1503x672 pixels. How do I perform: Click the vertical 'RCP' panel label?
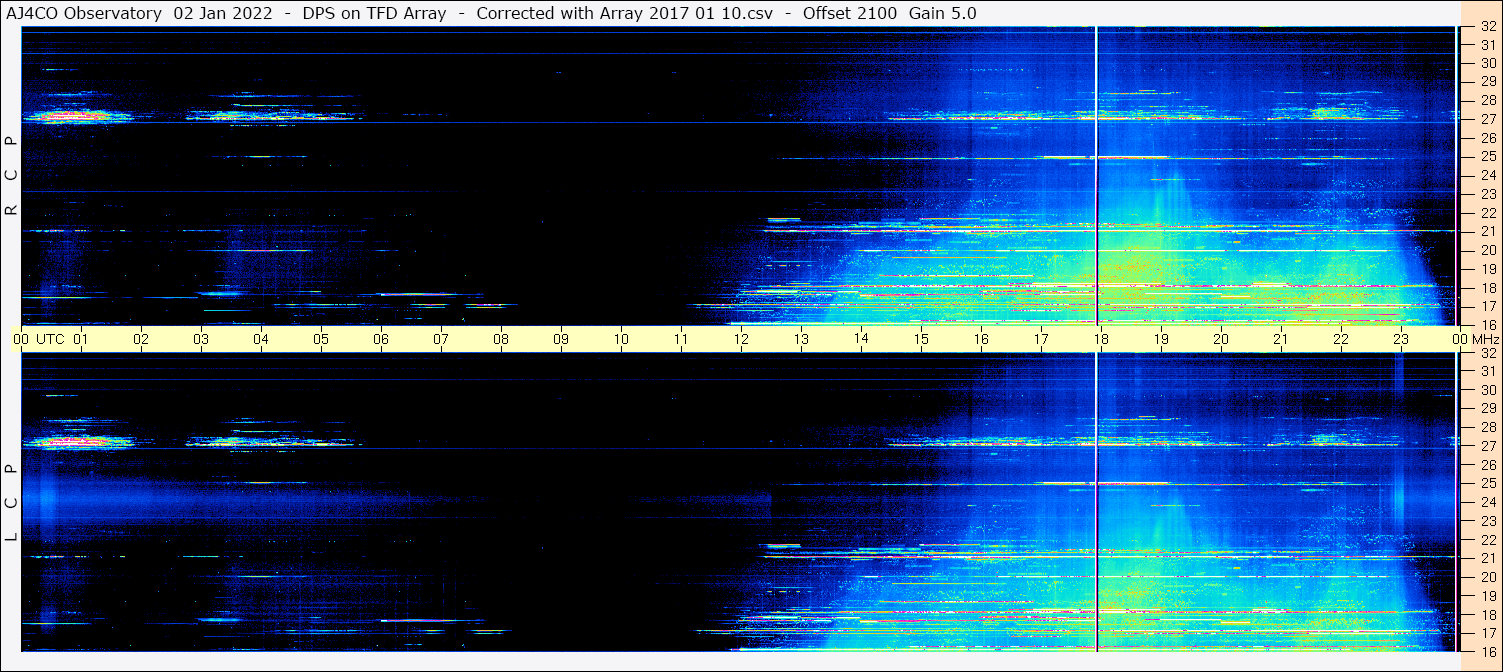point(12,176)
